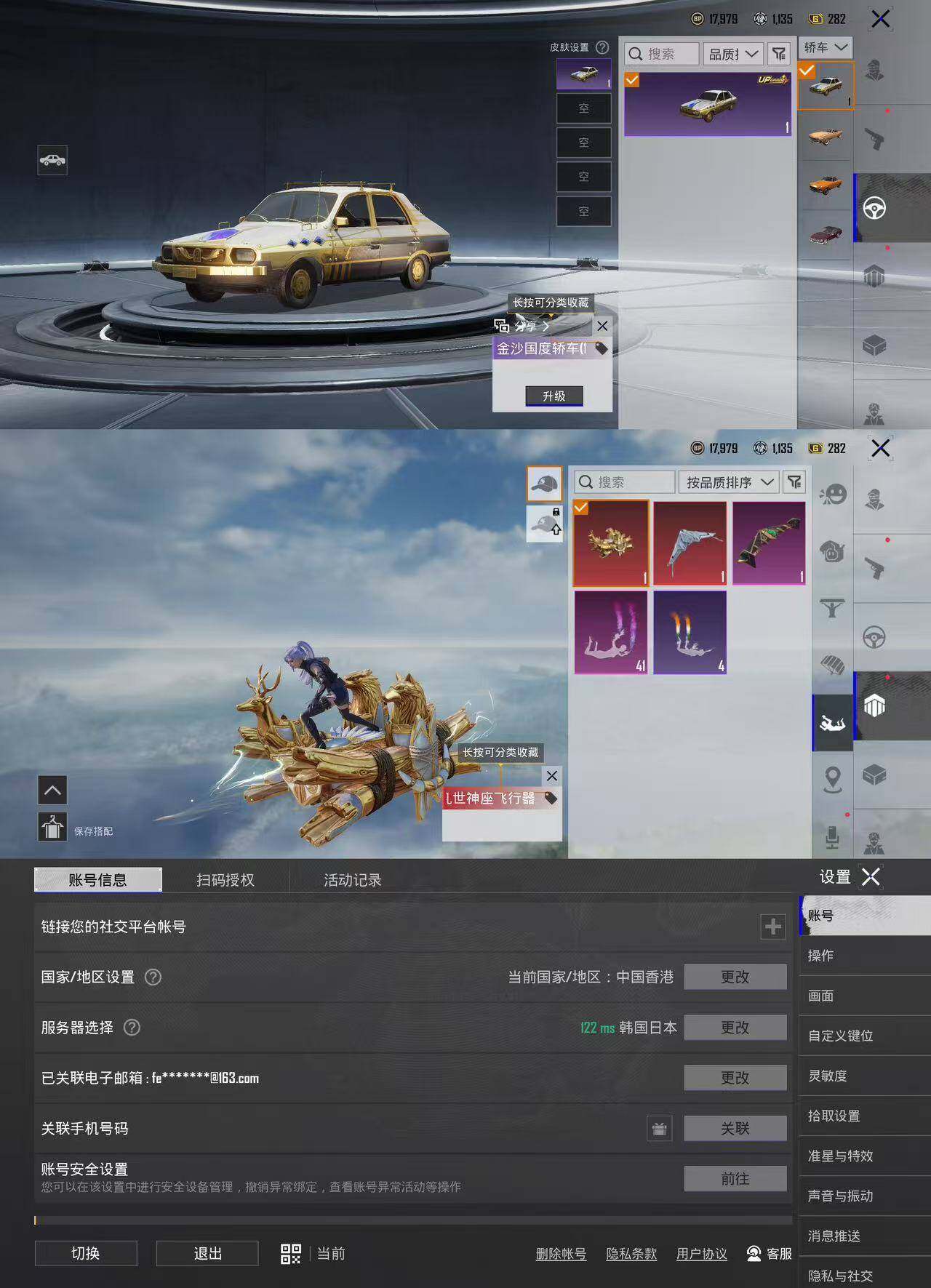Open the 隐私条款 link
931x1288 pixels.
tap(631, 1253)
